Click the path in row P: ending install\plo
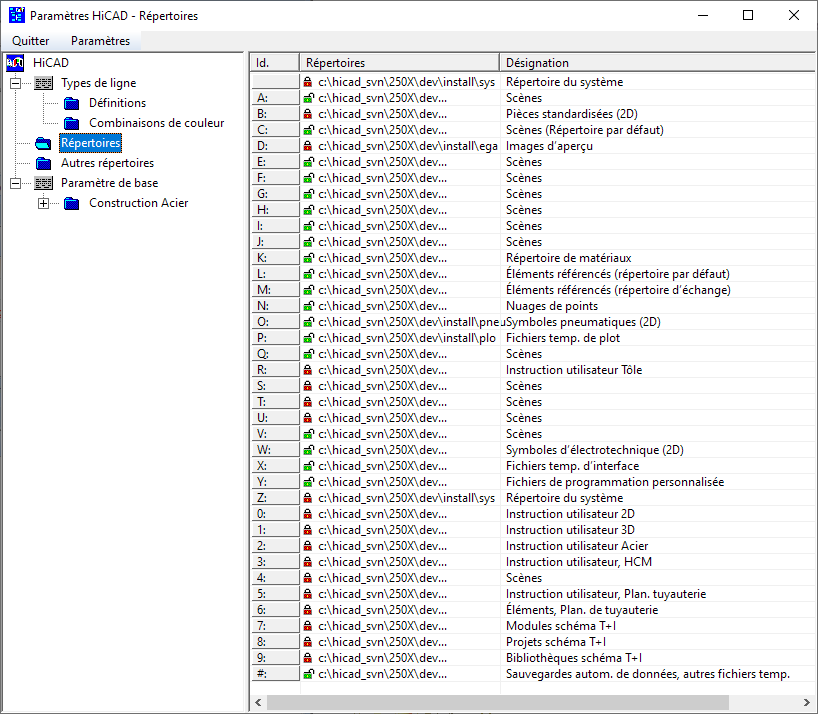 (x=407, y=338)
